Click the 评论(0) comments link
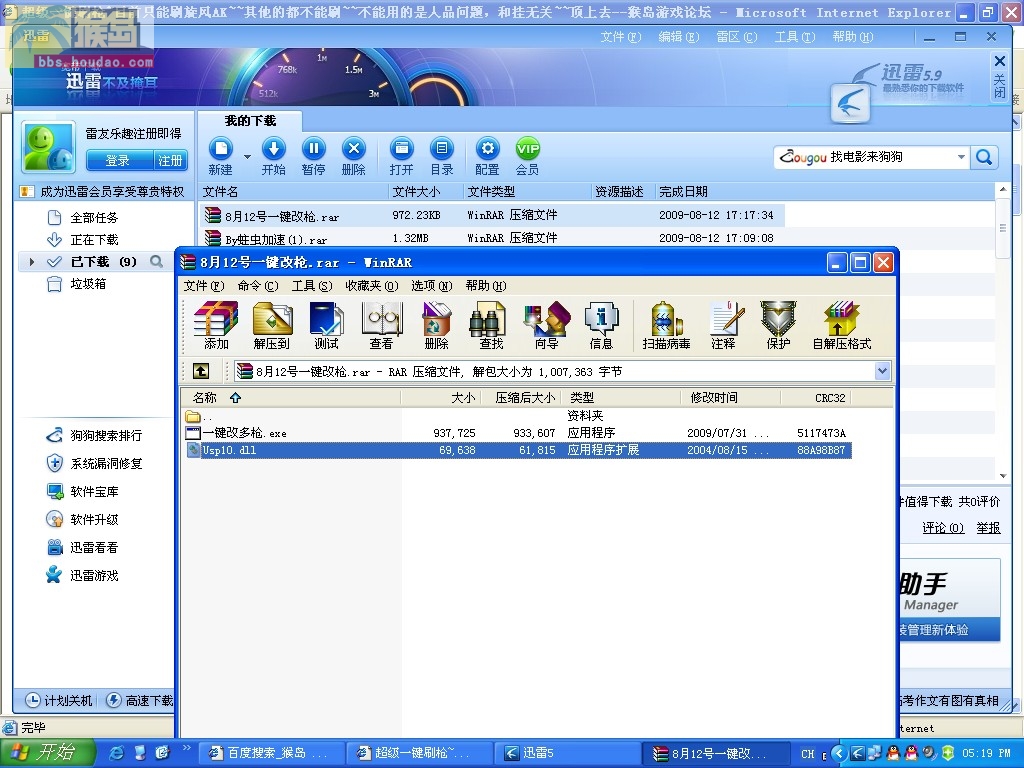 pyautogui.click(x=943, y=528)
